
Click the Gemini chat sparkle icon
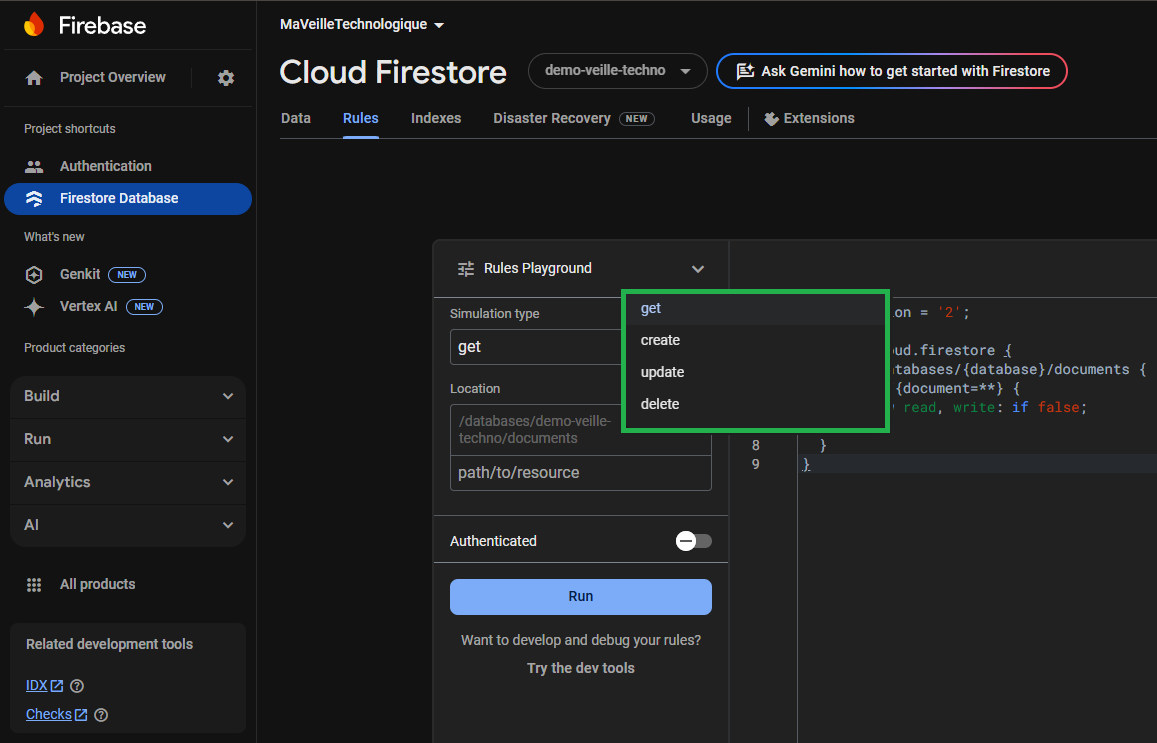(x=745, y=71)
